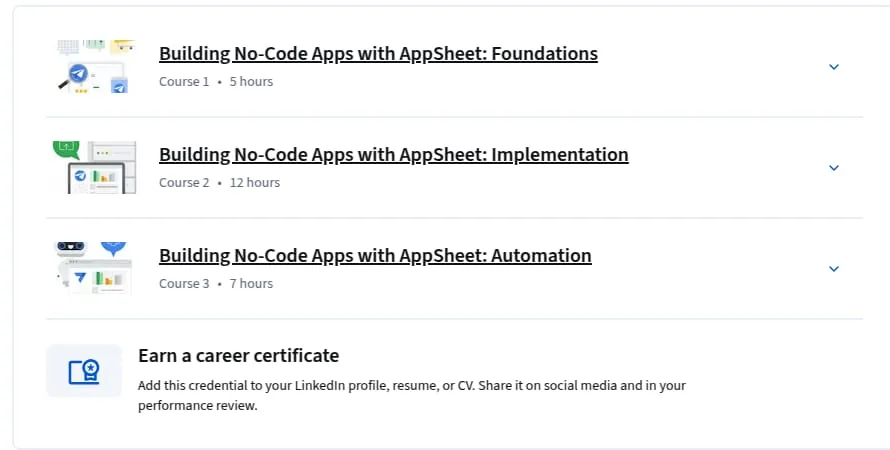Image resolution: width=890 pixels, height=450 pixels.
Task: Open Building No-Code Apps with AppSheet: Implementation link
Action: (x=393, y=154)
